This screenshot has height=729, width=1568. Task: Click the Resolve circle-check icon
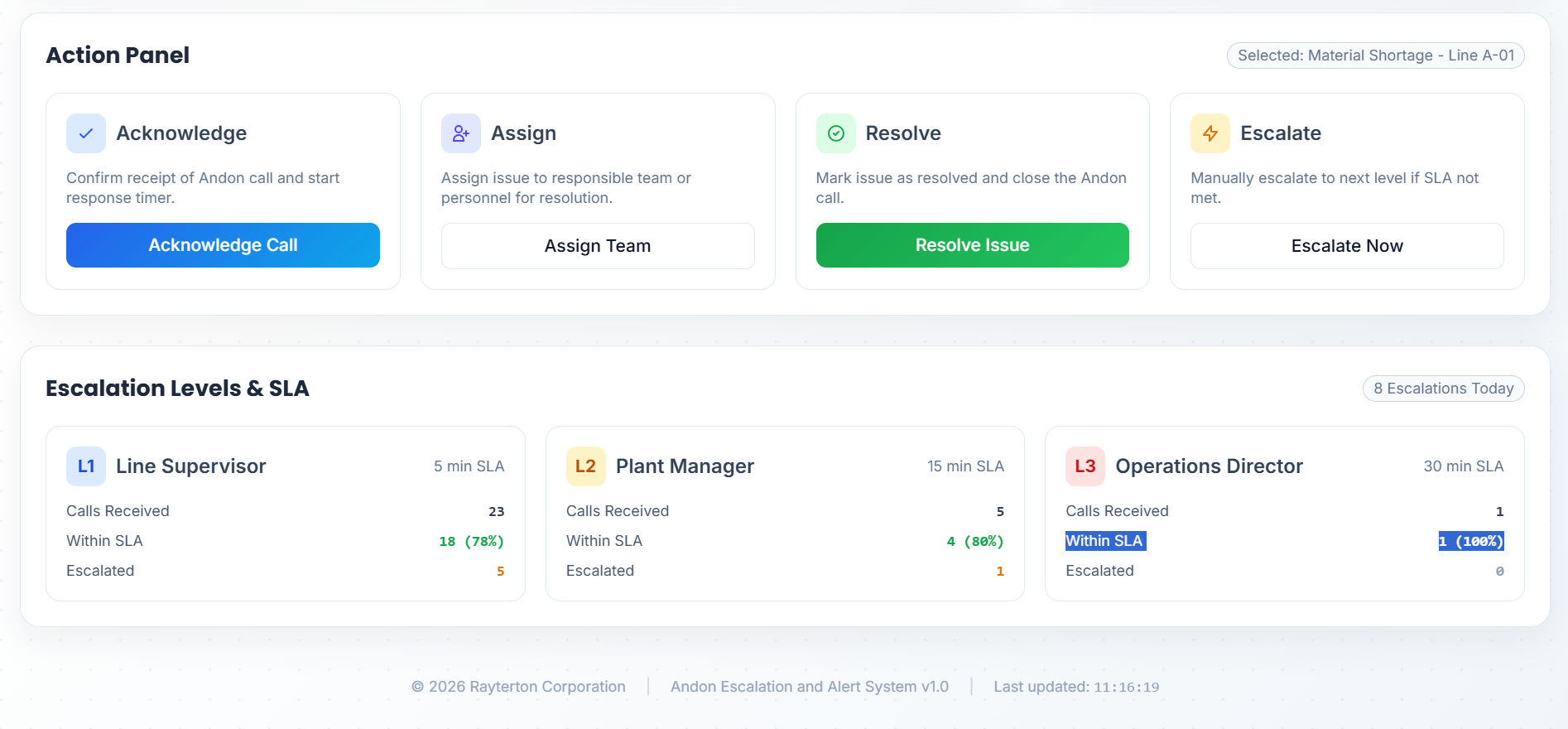pyautogui.click(x=836, y=133)
